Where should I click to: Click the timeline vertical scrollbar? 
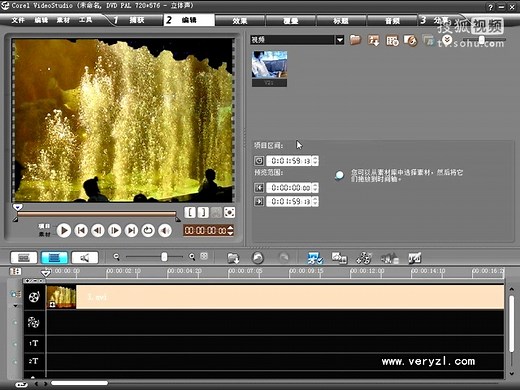[x=512, y=323]
